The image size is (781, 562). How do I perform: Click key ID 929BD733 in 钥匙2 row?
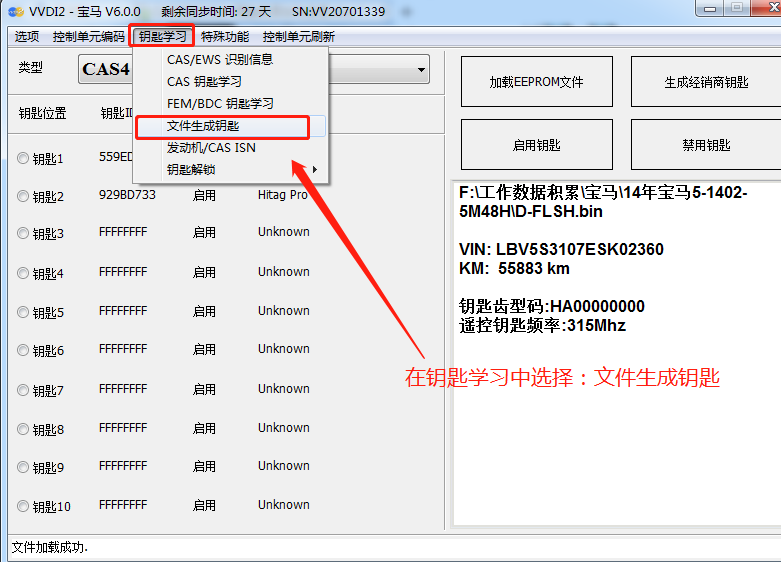tap(128, 195)
